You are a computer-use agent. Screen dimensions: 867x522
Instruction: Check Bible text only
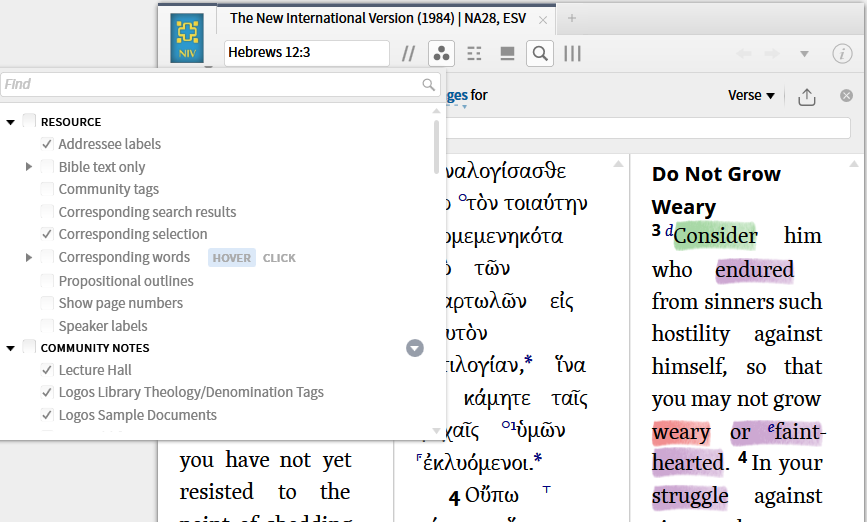click(x=47, y=166)
